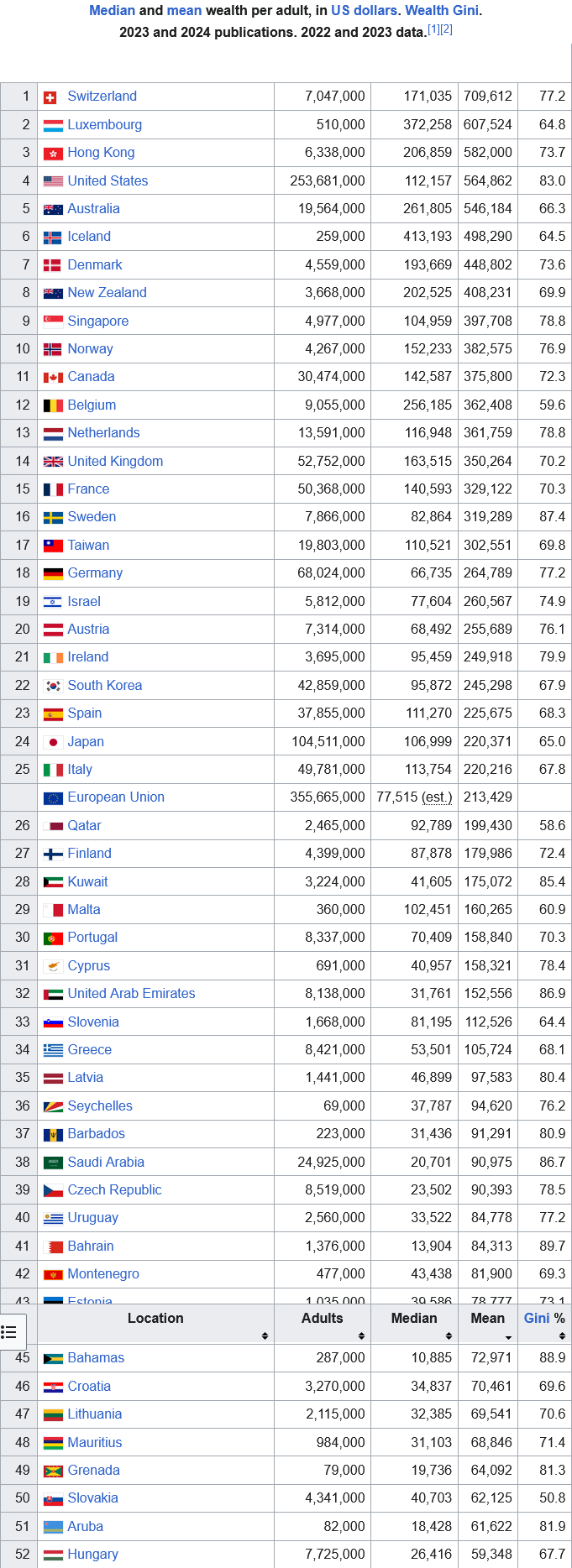572x1568 pixels.
Task: Click the Switzerland flag icon
Action: 50,97
